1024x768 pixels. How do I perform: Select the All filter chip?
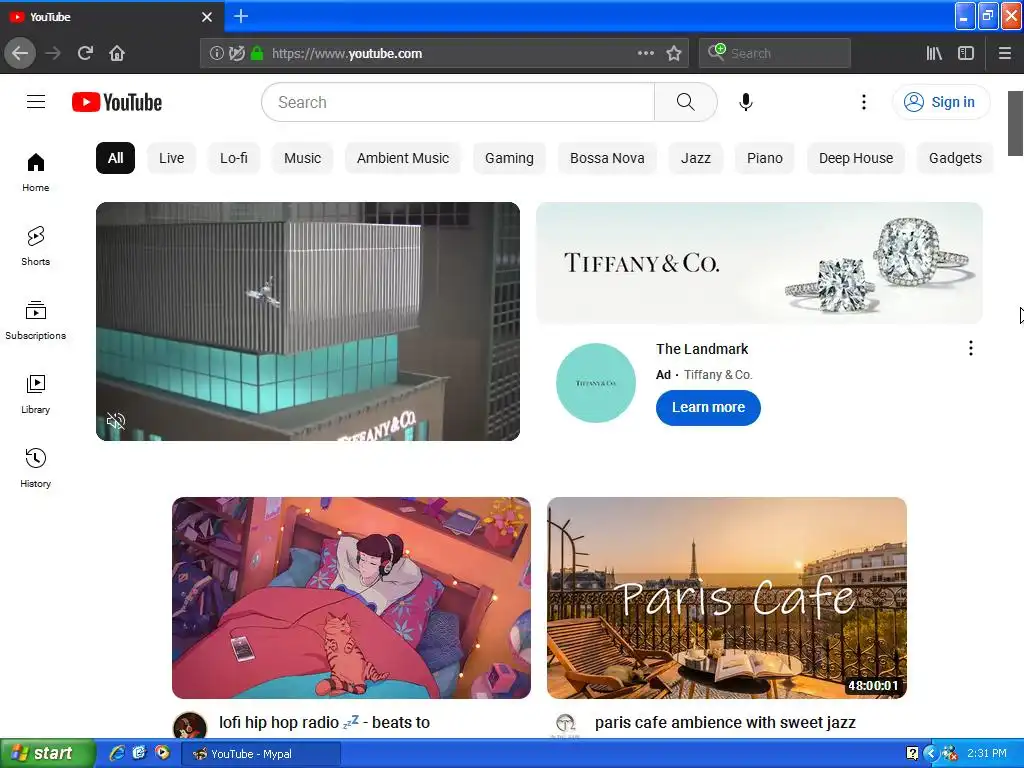tap(116, 158)
